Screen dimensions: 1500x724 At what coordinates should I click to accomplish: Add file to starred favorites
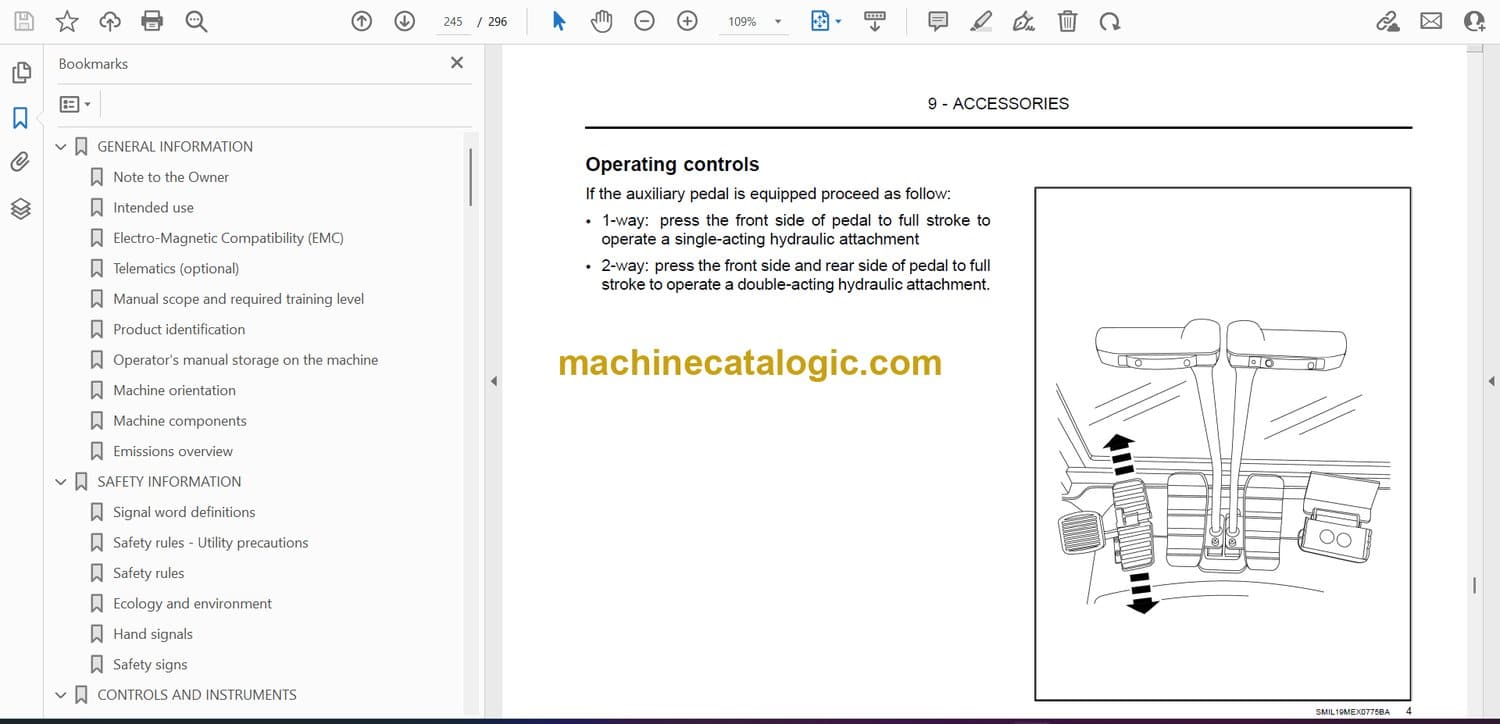point(67,21)
